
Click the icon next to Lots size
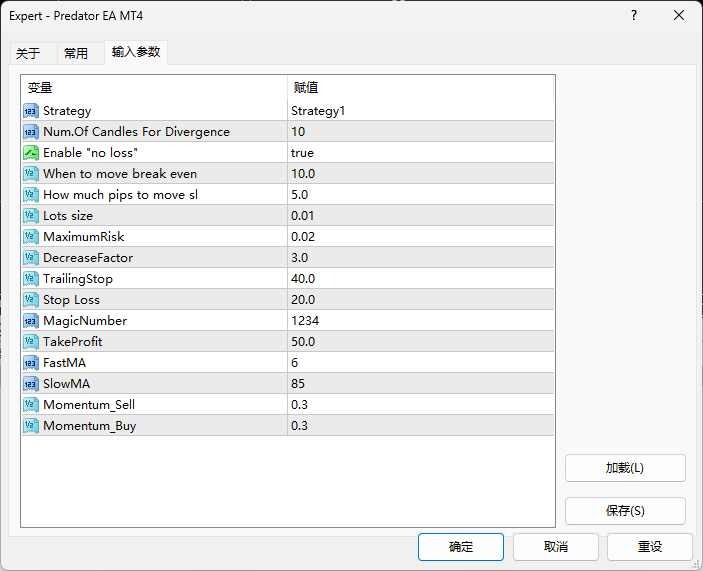pyautogui.click(x=31, y=216)
